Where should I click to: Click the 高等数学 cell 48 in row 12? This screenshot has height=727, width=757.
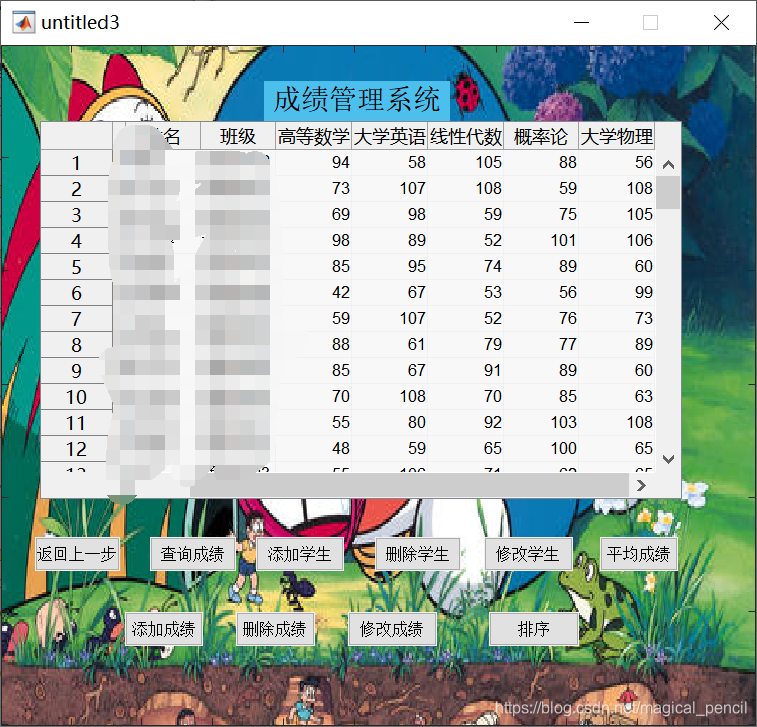click(313, 448)
